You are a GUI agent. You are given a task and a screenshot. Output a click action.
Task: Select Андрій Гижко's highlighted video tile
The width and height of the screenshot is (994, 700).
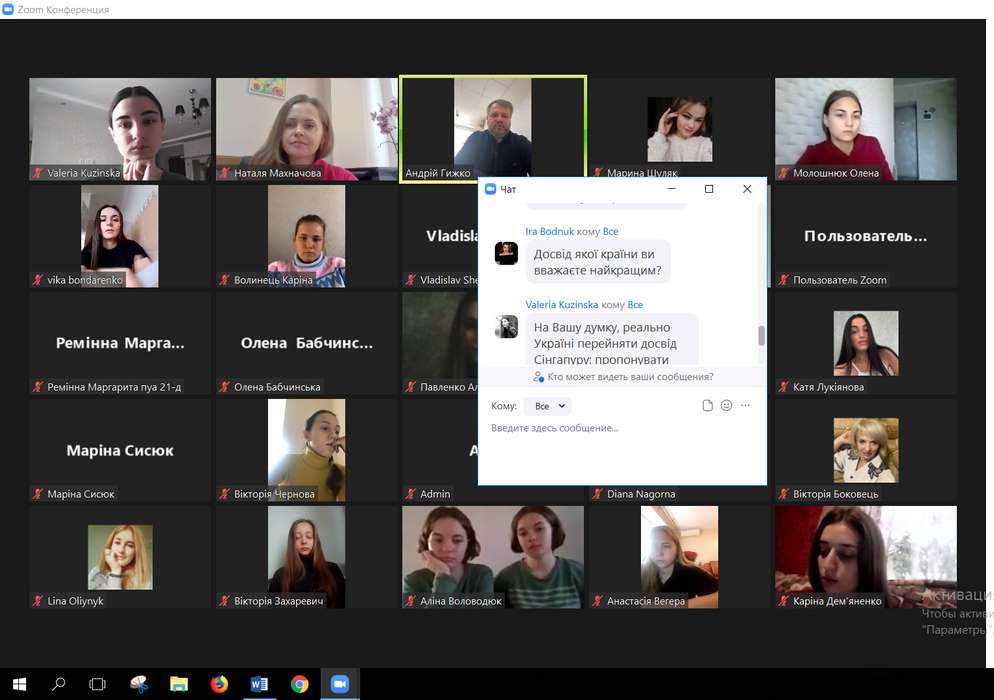click(492, 127)
